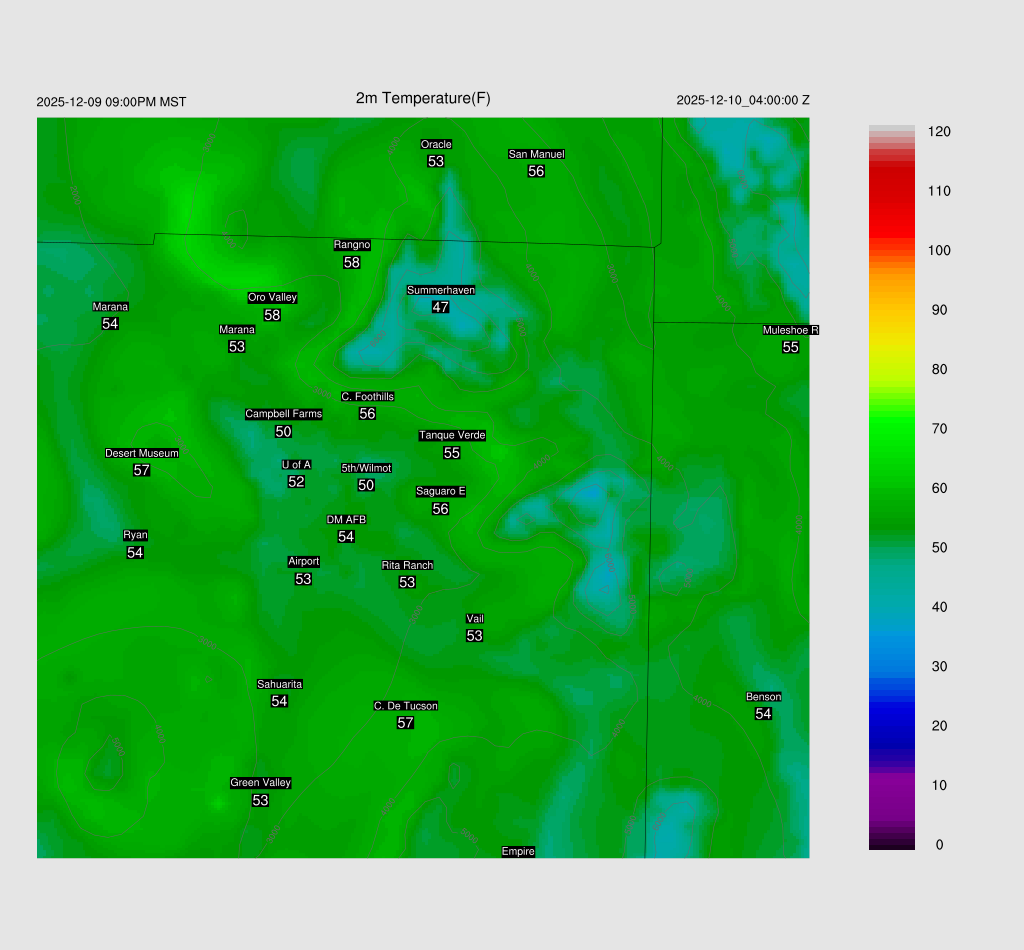Click the Muleshoe R station label

coord(790,330)
